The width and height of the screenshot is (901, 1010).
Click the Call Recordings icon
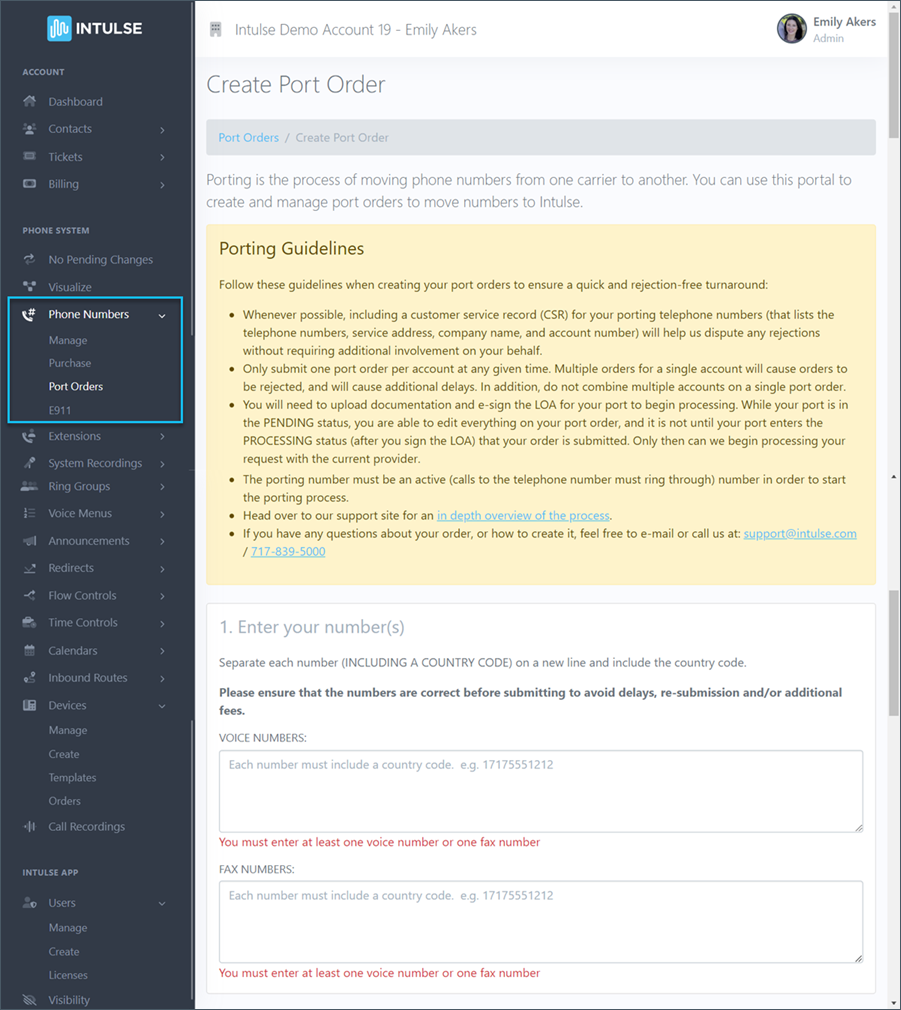[x=29, y=827]
